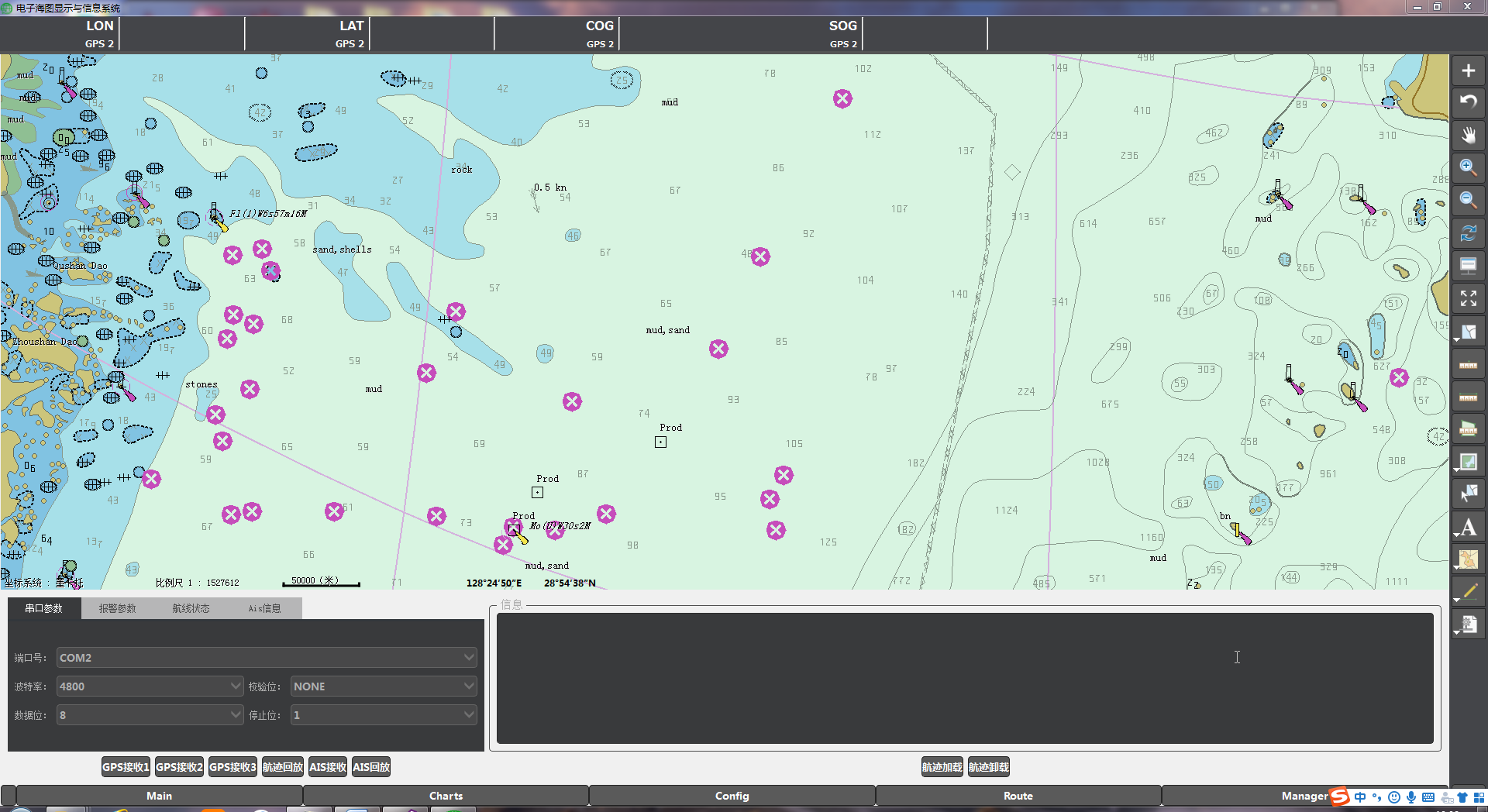Switch to the 报警参数 tab
The height and width of the screenshot is (812, 1488).
pyautogui.click(x=117, y=608)
